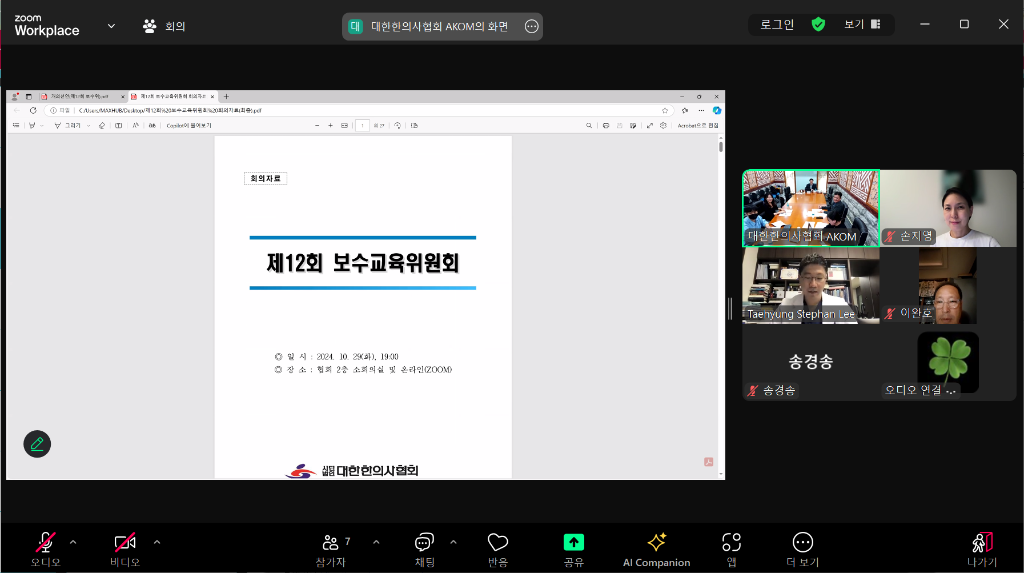Click the Acrobat icon at PDF corner

click(709, 462)
